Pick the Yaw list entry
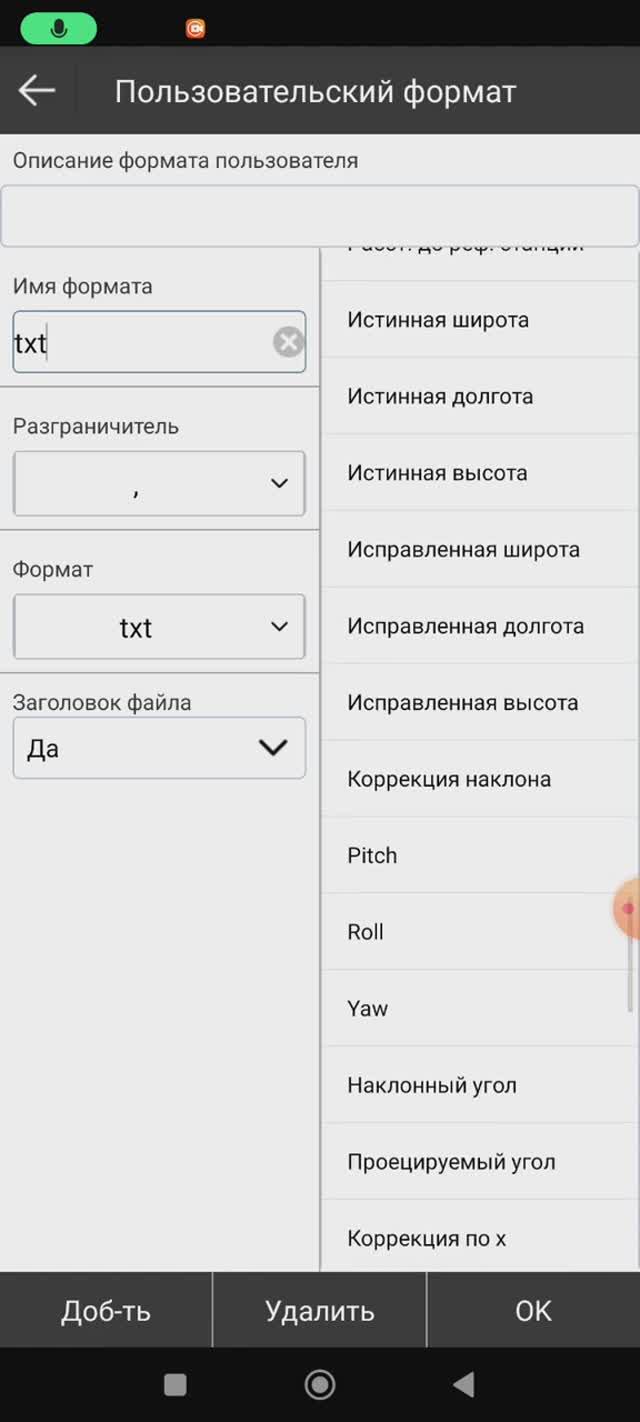The height and width of the screenshot is (1422, 640). (367, 1009)
